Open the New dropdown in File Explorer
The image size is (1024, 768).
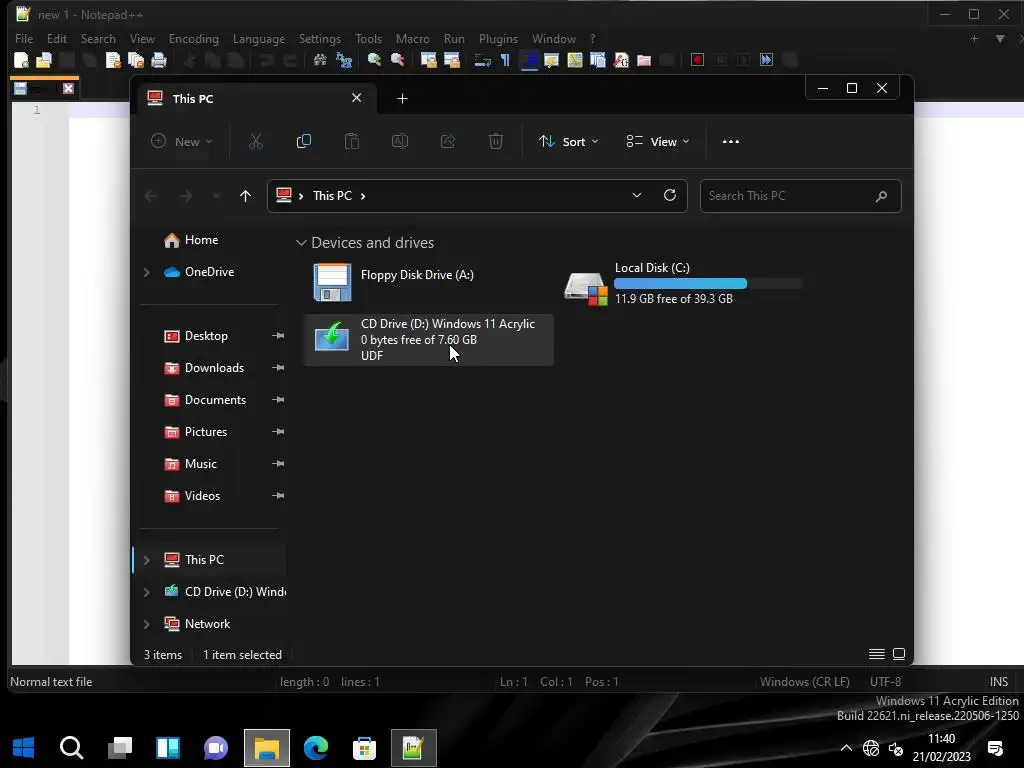[x=182, y=142]
